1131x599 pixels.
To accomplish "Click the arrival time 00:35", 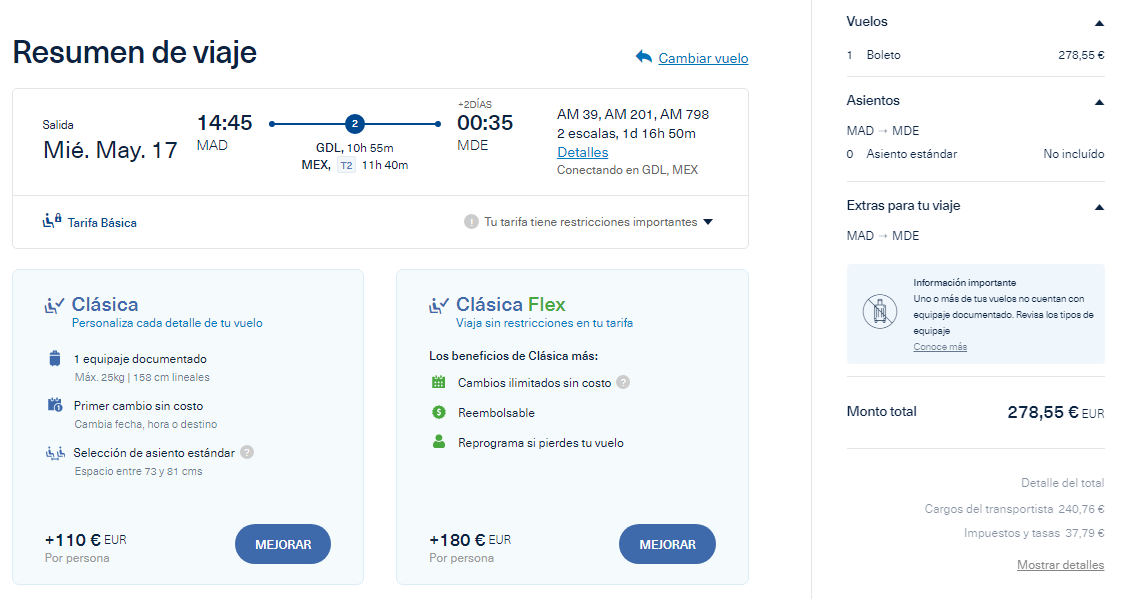I will click(x=485, y=123).
